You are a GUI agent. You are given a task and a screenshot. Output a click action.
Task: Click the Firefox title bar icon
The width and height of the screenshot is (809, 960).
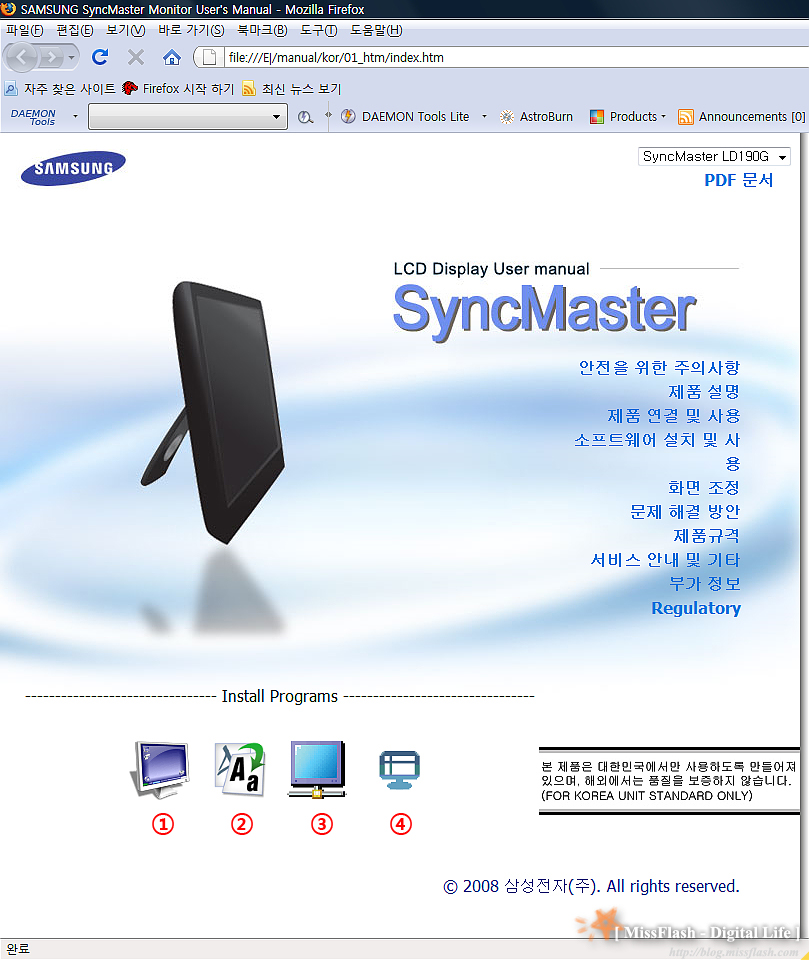tap(9, 9)
